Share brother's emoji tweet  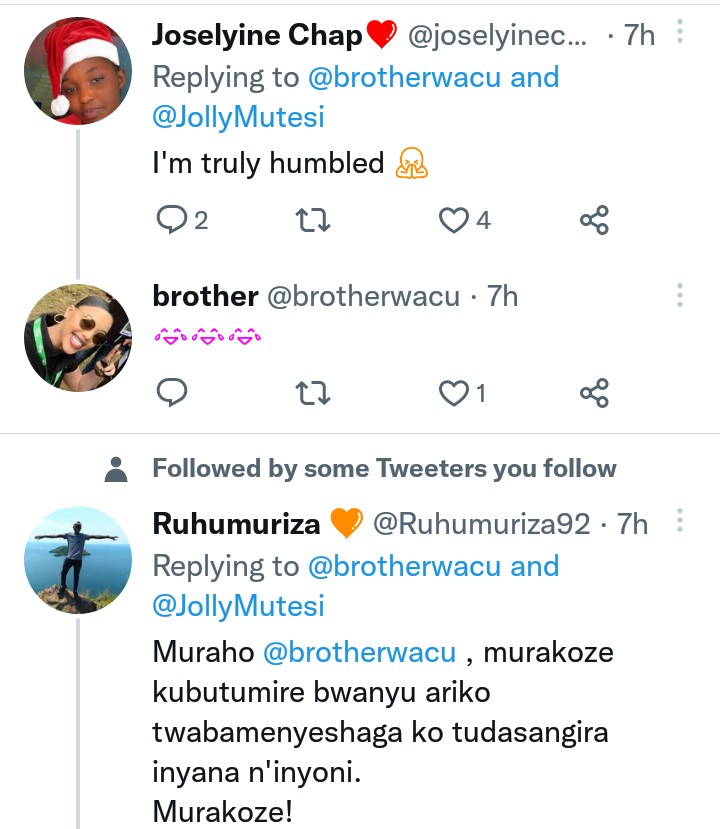(x=594, y=393)
